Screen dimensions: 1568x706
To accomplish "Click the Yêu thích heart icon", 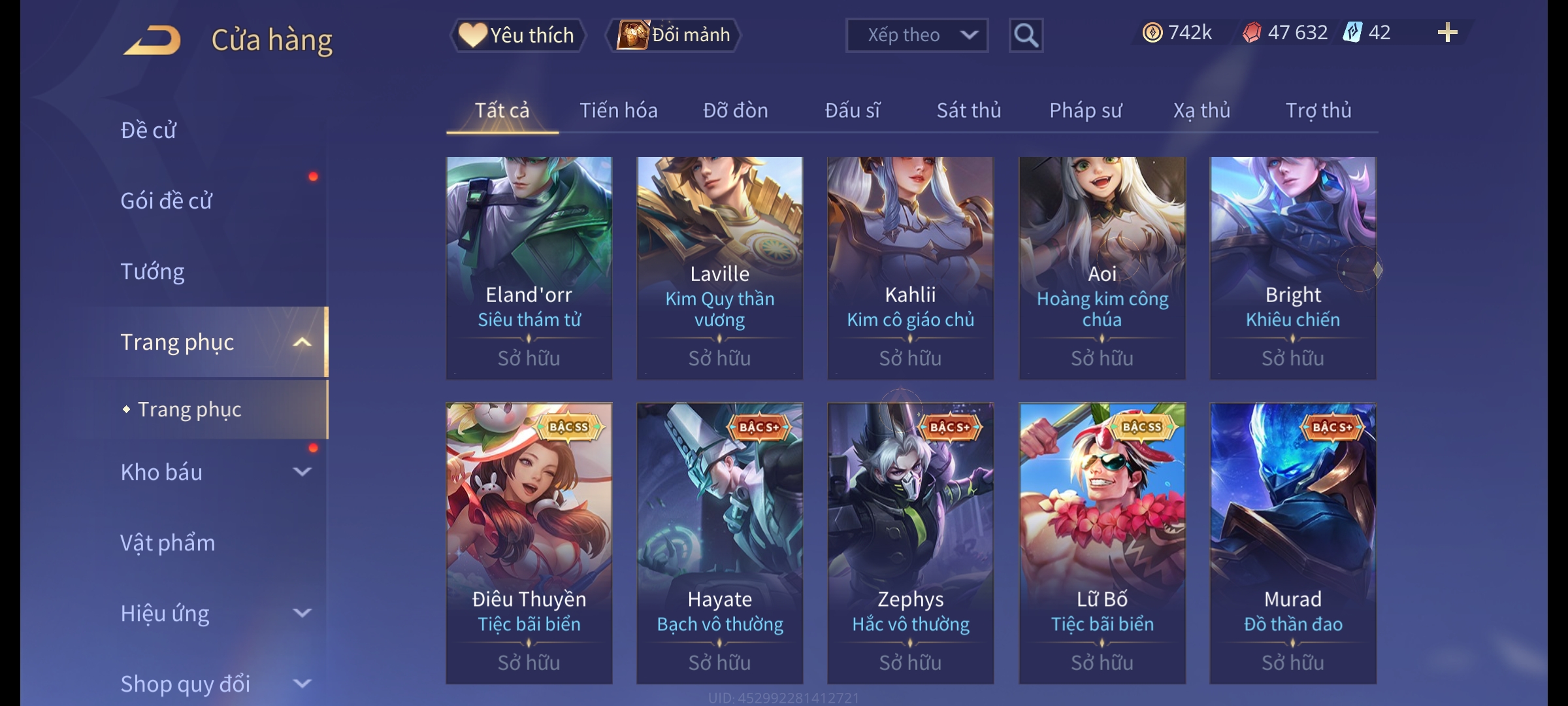I will click(x=472, y=35).
